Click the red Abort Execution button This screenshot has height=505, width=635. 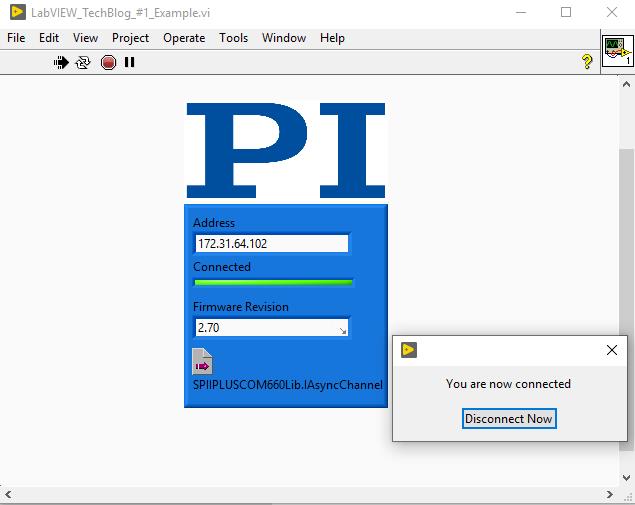tap(108, 62)
